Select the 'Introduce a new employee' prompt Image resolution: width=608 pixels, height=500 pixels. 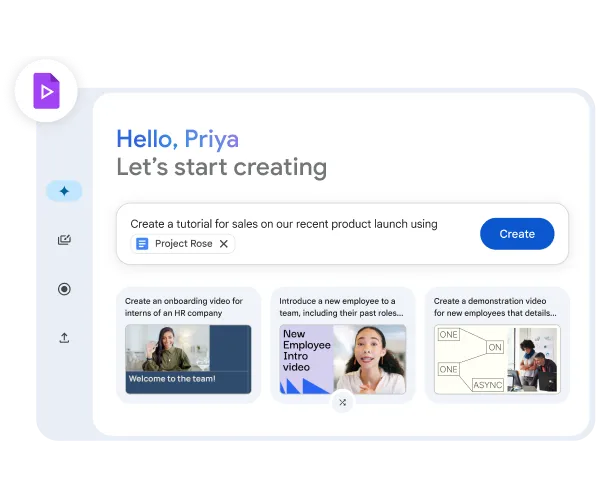(x=342, y=306)
